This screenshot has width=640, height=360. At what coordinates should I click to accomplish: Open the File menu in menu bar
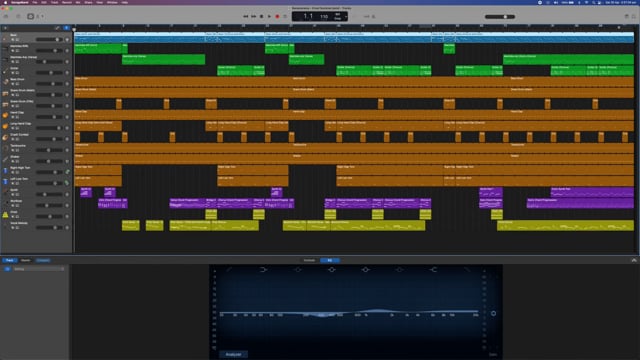click(x=35, y=2)
